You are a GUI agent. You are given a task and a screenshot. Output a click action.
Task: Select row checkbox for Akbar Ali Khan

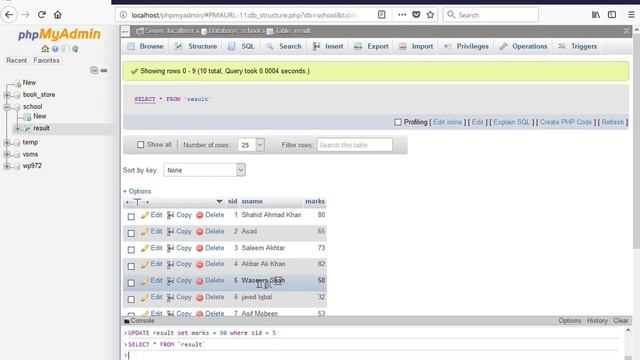pyautogui.click(x=131, y=266)
